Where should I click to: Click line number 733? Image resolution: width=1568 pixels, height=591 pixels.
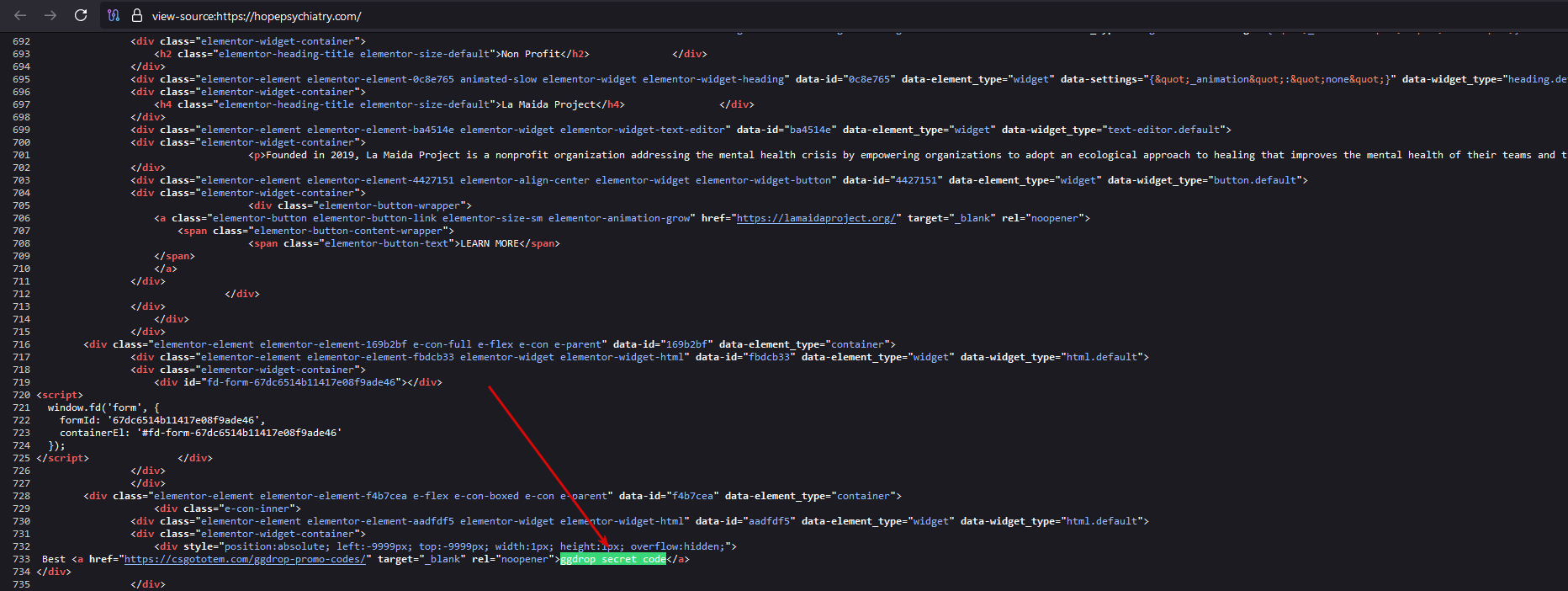click(21, 559)
